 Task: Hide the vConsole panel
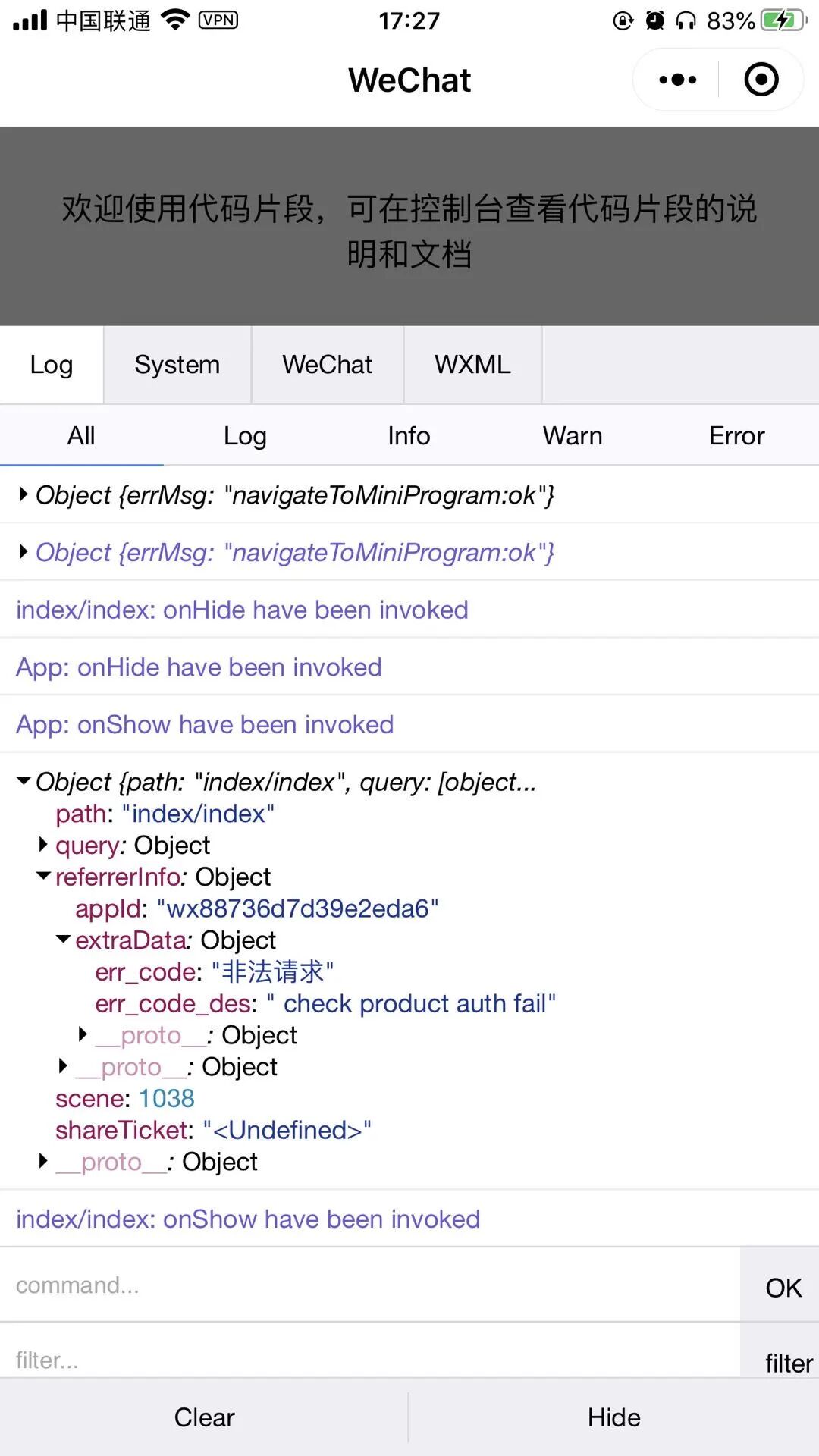614,1417
